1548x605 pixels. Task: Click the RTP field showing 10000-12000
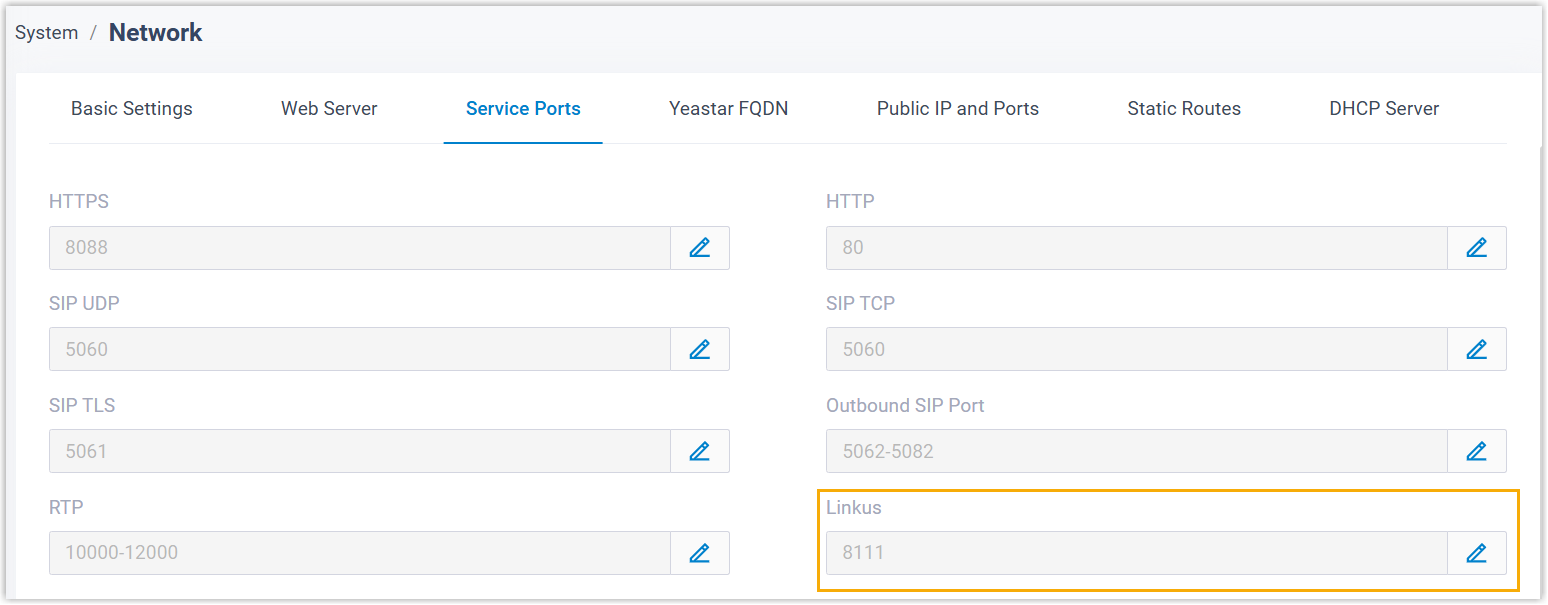click(359, 553)
